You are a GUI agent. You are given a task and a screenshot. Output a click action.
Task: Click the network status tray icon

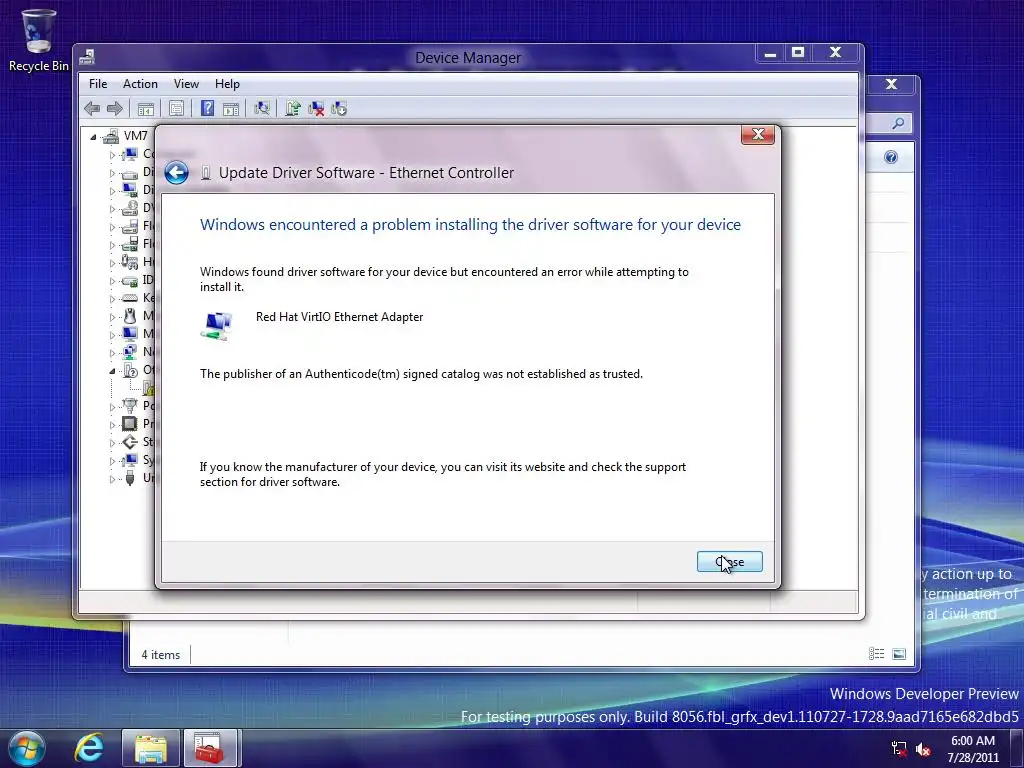tap(899, 749)
